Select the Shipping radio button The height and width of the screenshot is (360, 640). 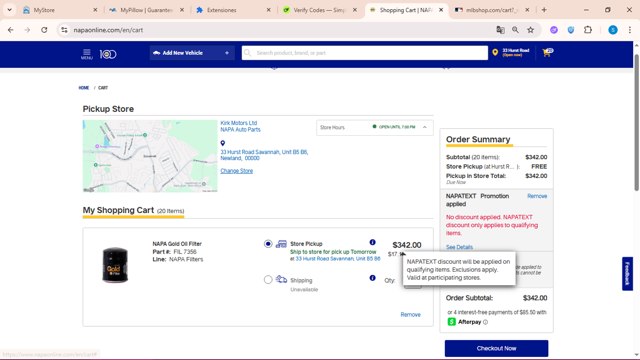tap(268, 280)
